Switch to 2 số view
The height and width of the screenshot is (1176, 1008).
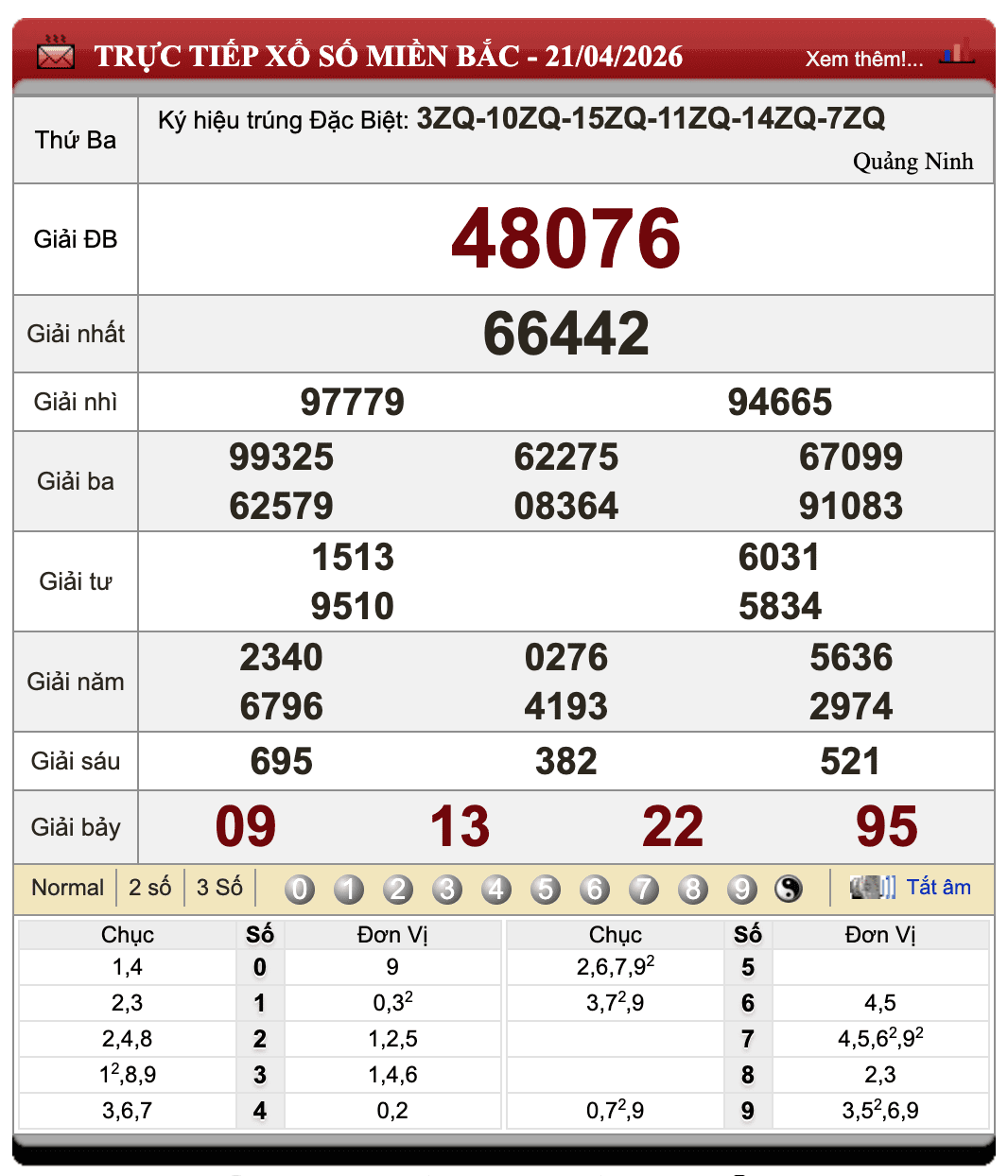pos(149,888)
